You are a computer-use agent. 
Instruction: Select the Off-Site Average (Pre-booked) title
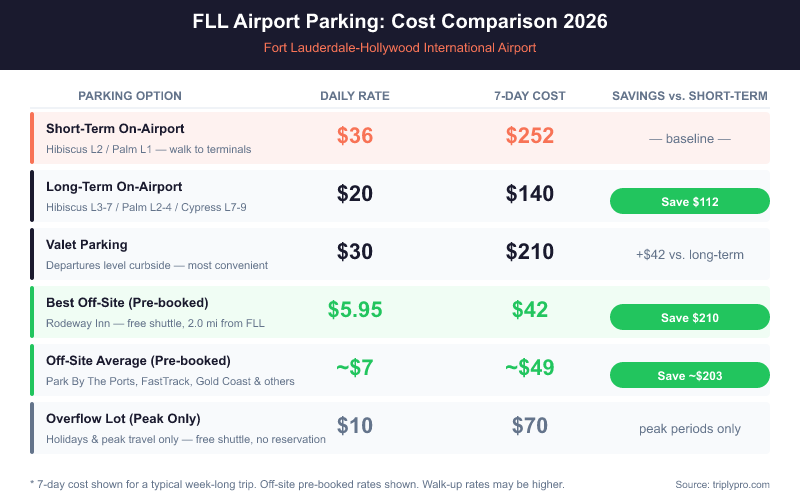138,360
